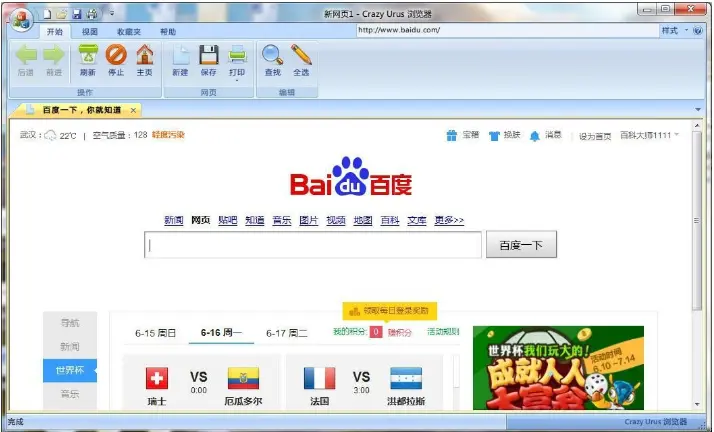Open the 新闻 link above the search box

pyautogui.click(x=173, y=220)
